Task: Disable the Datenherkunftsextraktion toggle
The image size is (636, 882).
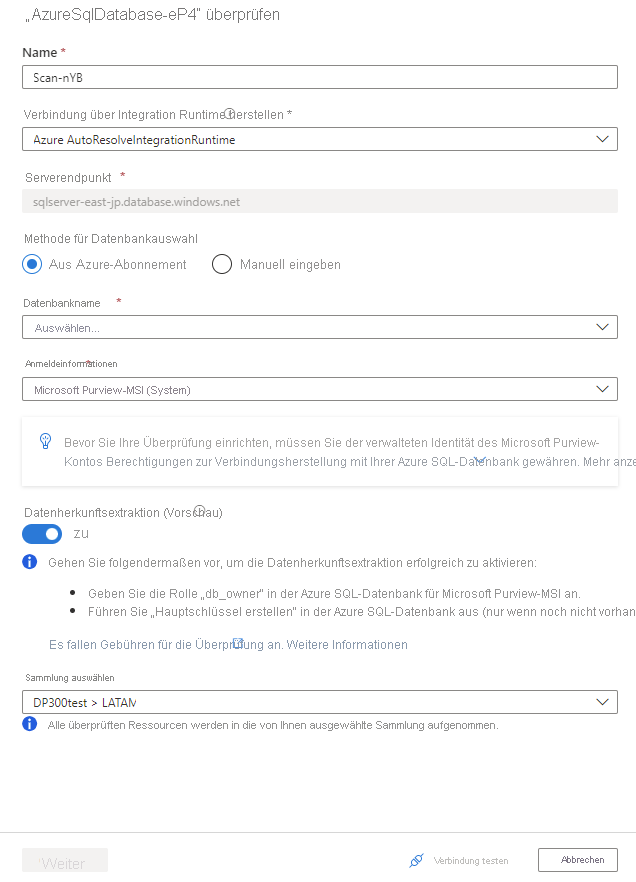Action: click(x=42, y=534)
